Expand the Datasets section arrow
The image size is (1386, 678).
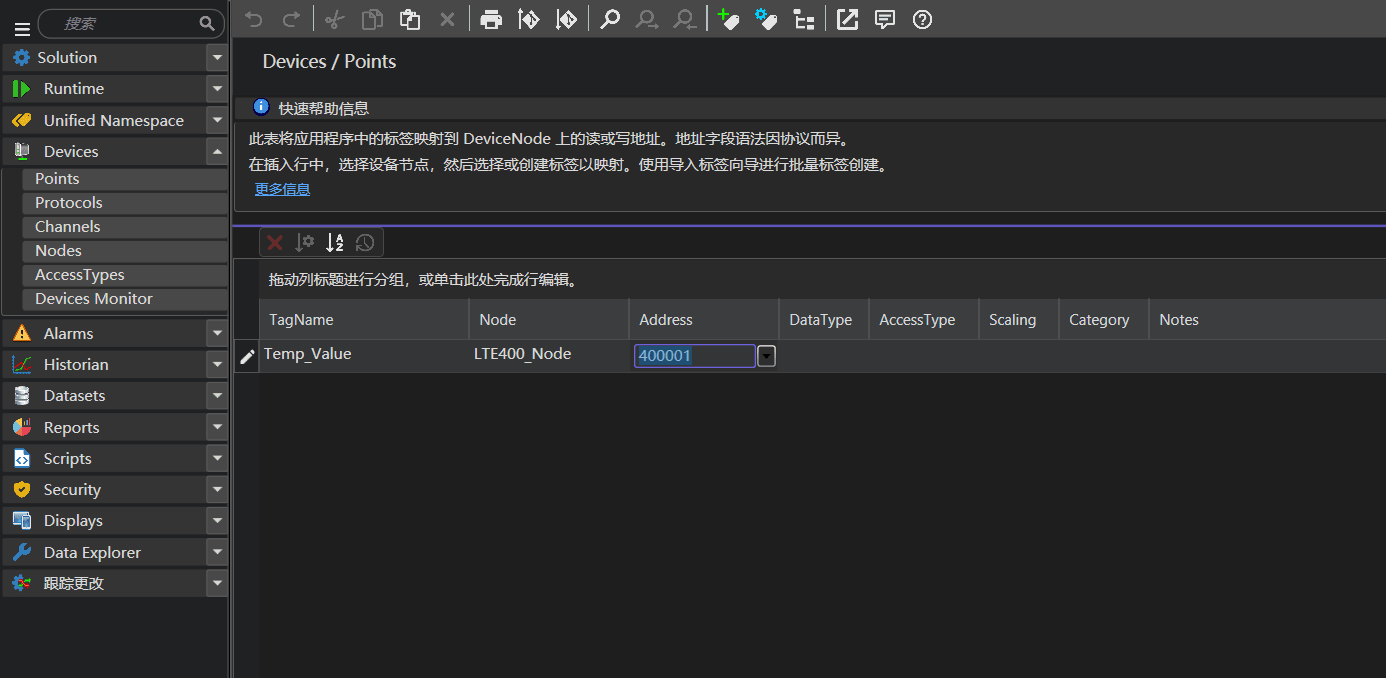point(217,395)
